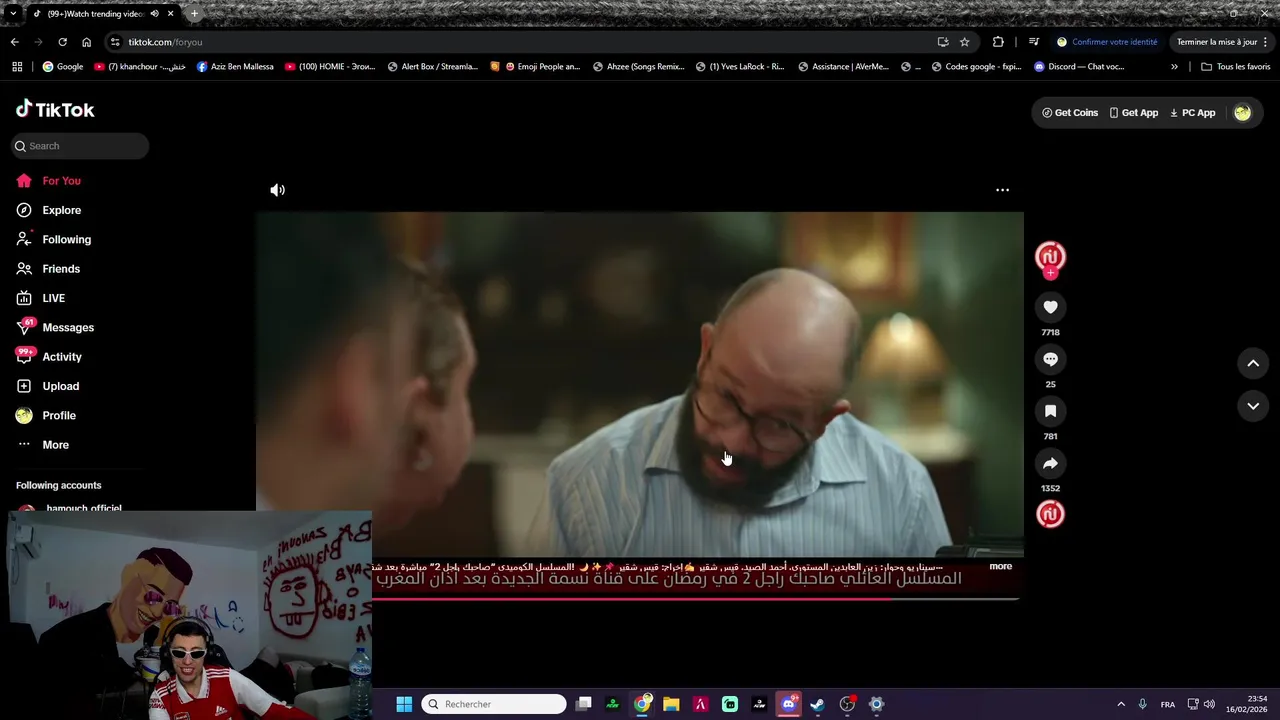1280x720 pixels.
Task: Open the Google bookmark
Action: [63, 67]
